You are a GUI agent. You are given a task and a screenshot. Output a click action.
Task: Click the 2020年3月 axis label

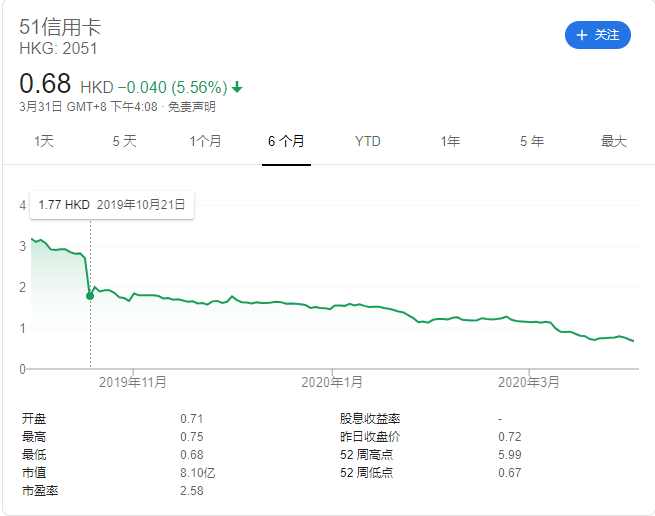[x=528, y=382]
